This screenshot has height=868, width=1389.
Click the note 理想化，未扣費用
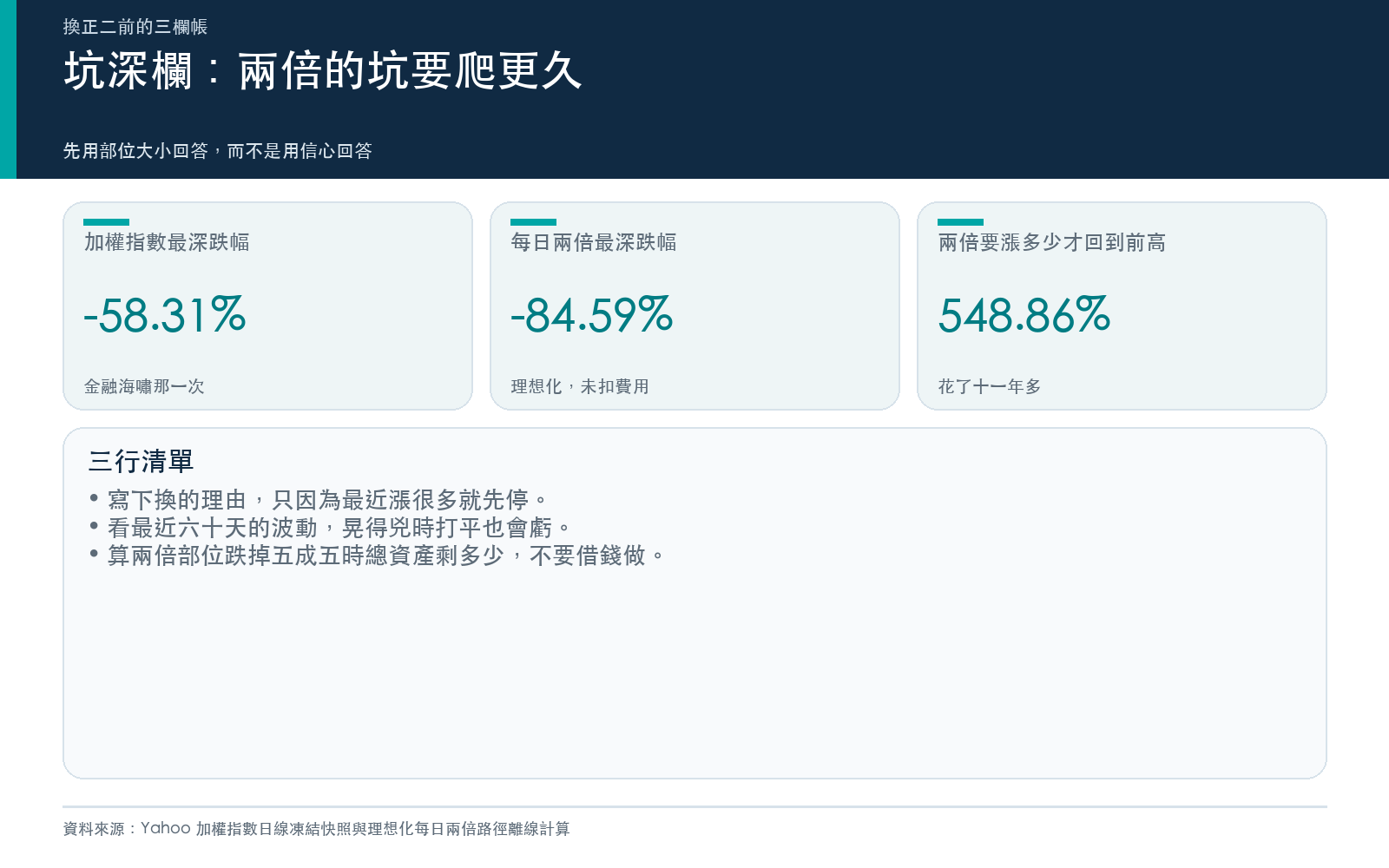click(580, 386)
